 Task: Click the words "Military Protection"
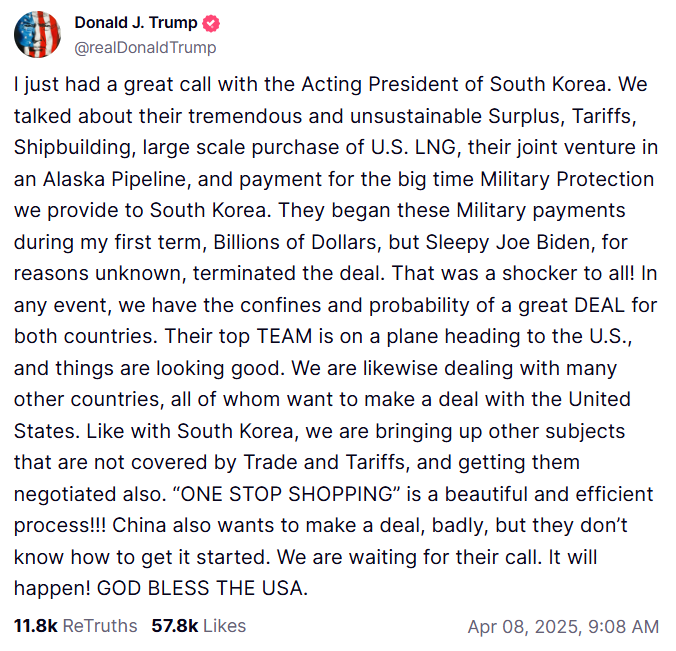point(567,179)
